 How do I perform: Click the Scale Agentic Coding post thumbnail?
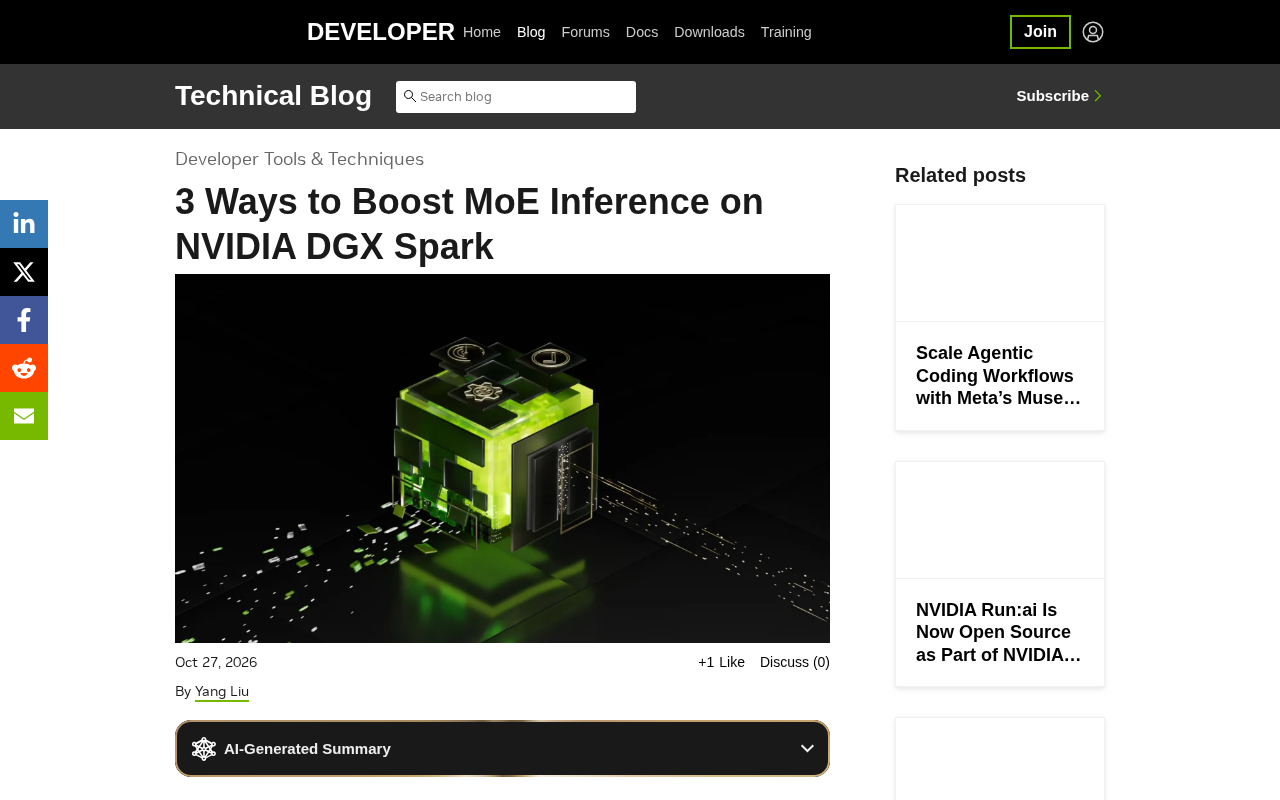1000,263
